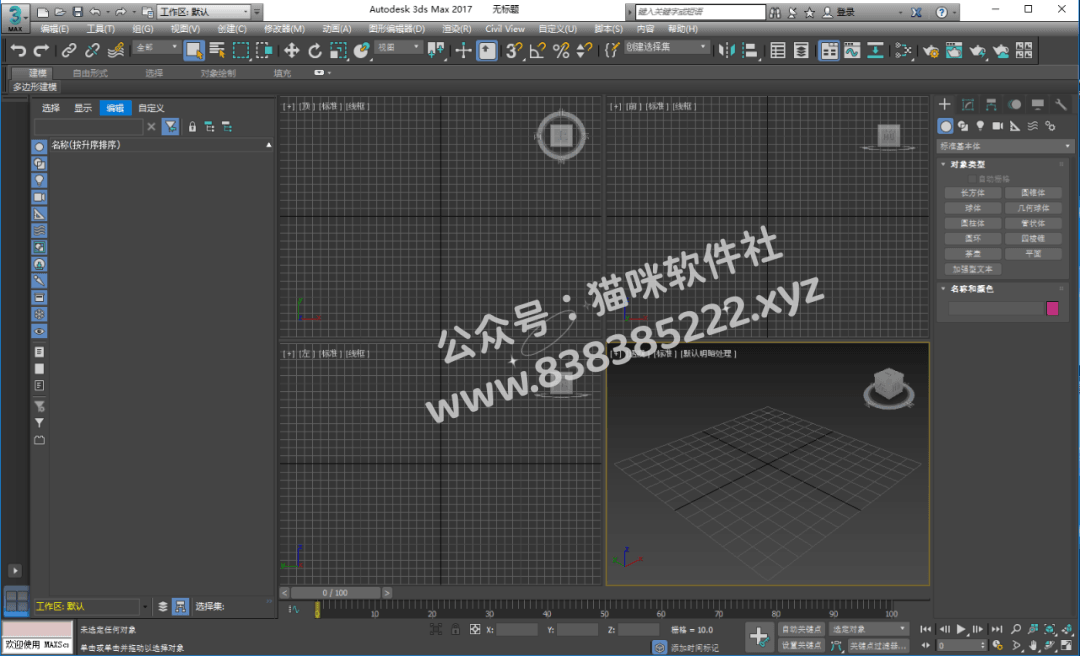Click the 球体 sphere button

tap(973, 208)
